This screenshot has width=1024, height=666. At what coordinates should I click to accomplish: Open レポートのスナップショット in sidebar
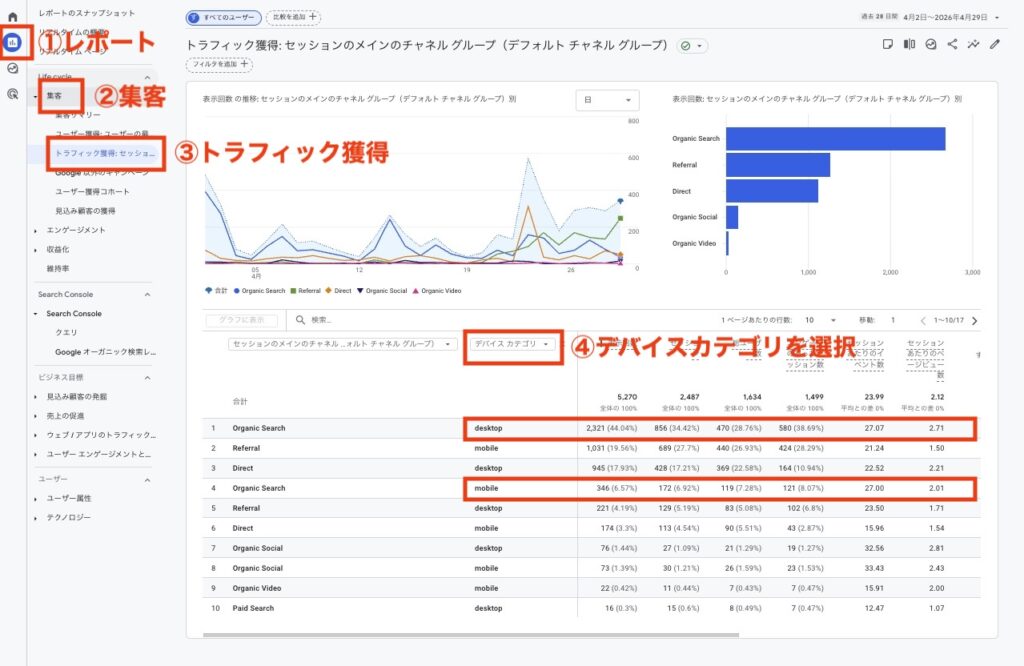point(87,13)
